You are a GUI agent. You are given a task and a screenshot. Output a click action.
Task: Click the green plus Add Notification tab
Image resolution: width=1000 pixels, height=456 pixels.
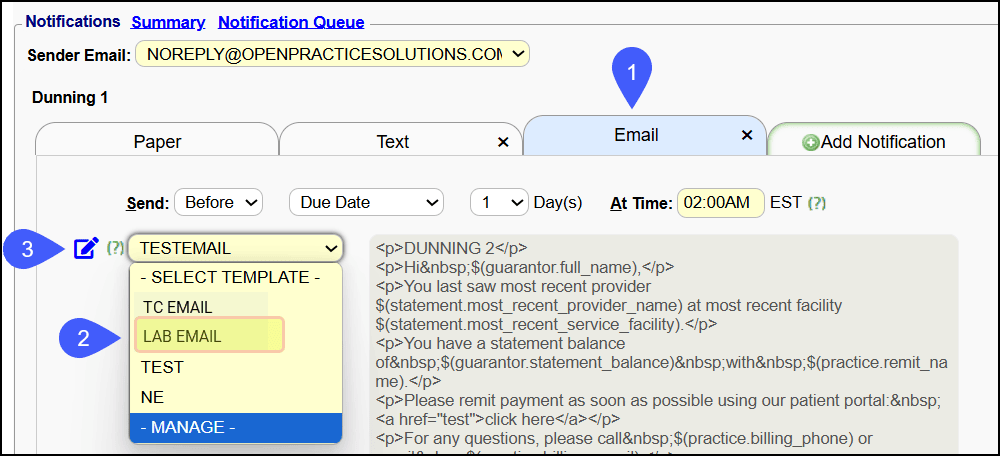tap(874, 142)
